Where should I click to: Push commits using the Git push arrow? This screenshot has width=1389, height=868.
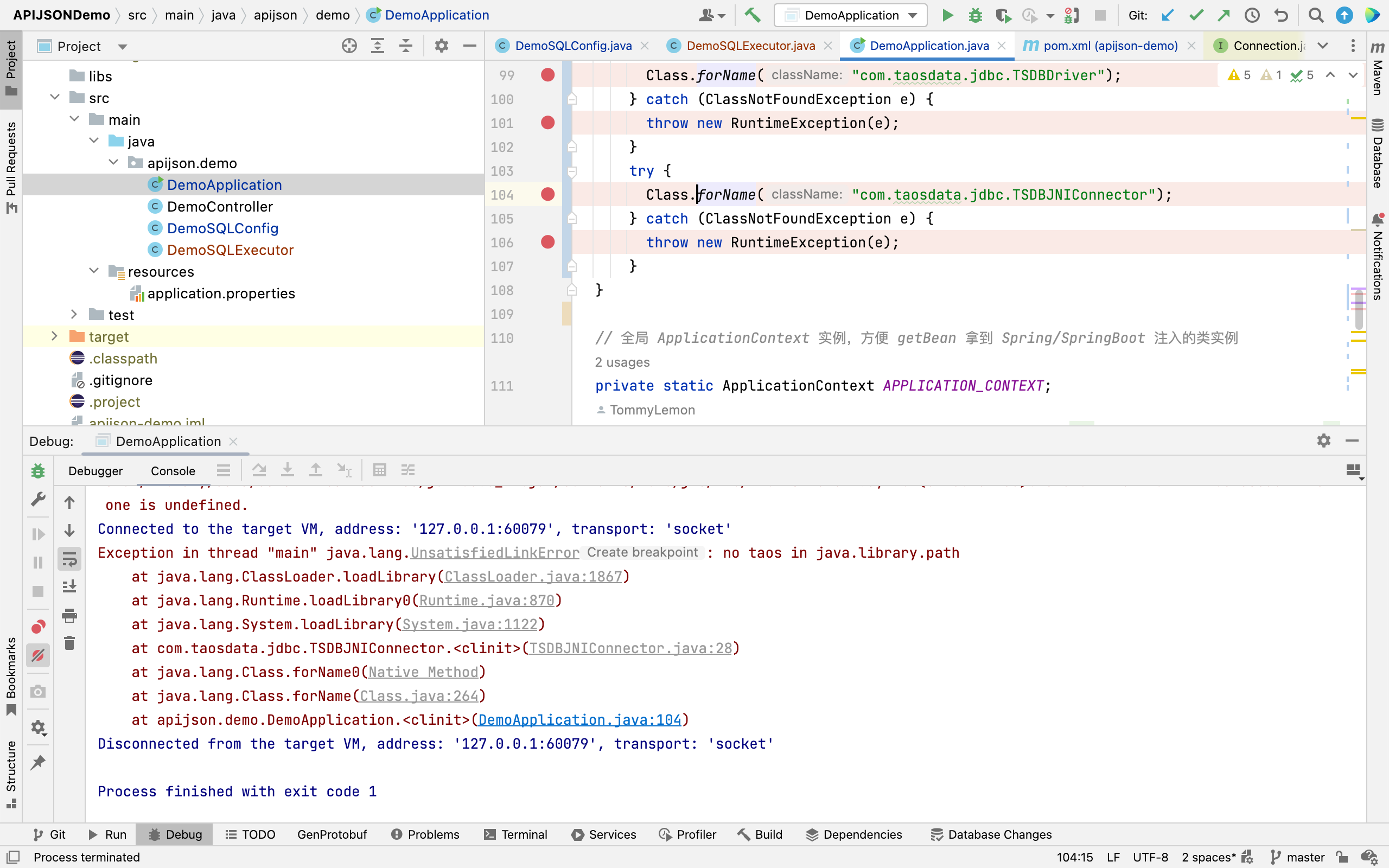(x=1224, y=16)
